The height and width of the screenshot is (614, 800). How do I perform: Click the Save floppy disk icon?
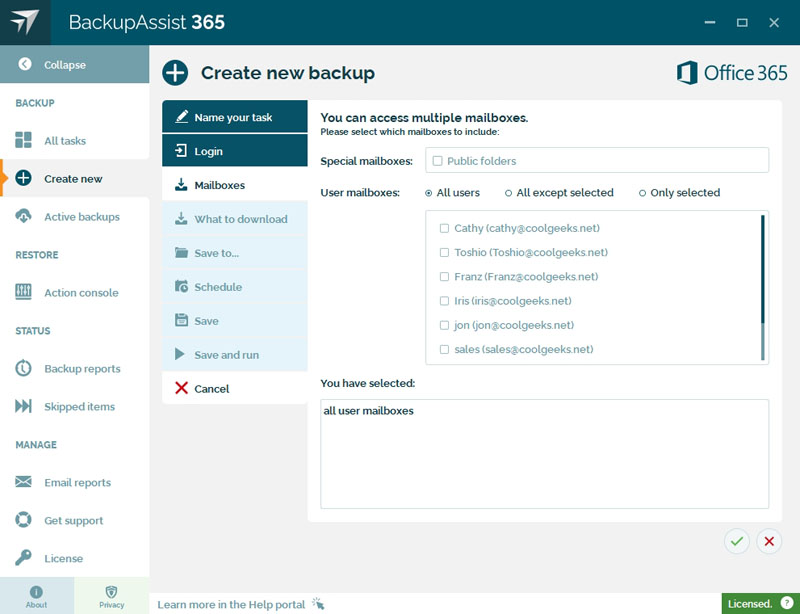[x=181, y=320]
